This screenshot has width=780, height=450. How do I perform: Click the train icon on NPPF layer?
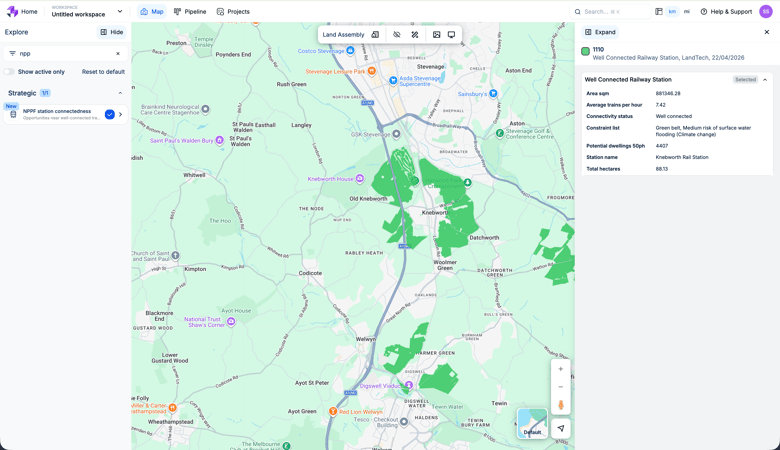(13, 114)
